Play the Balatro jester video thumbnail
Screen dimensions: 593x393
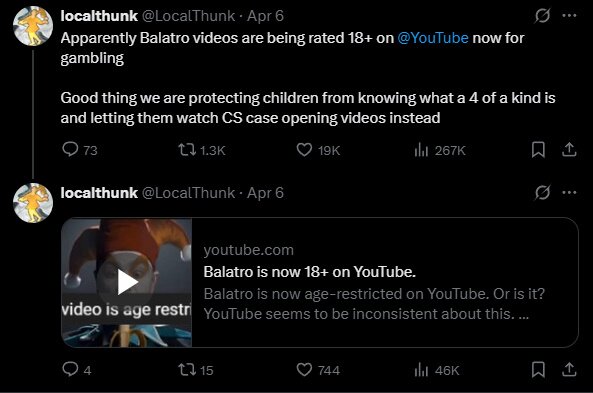click(127, 282)
